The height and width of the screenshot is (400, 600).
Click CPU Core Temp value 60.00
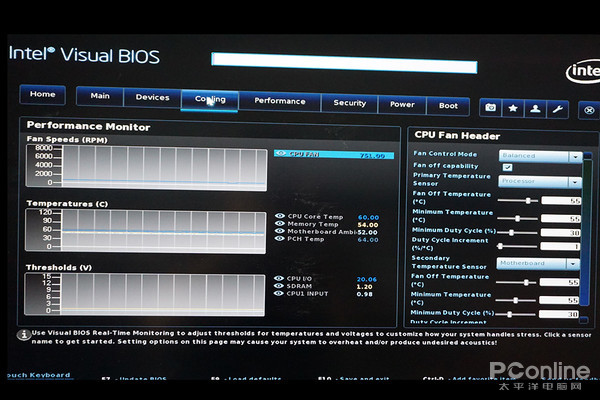[x=368, y=217]
